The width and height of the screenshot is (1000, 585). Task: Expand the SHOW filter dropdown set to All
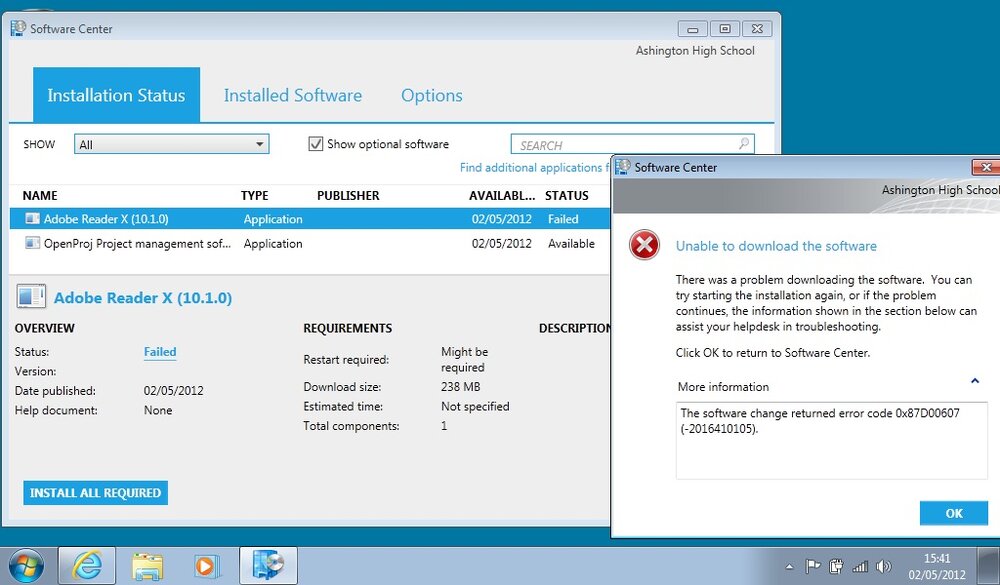tap(172, 144)
